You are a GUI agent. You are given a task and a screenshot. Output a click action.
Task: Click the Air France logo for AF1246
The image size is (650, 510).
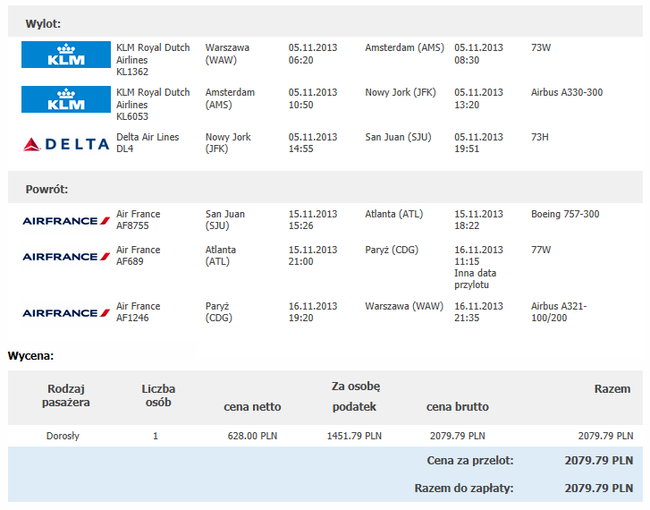pos(66,313)
